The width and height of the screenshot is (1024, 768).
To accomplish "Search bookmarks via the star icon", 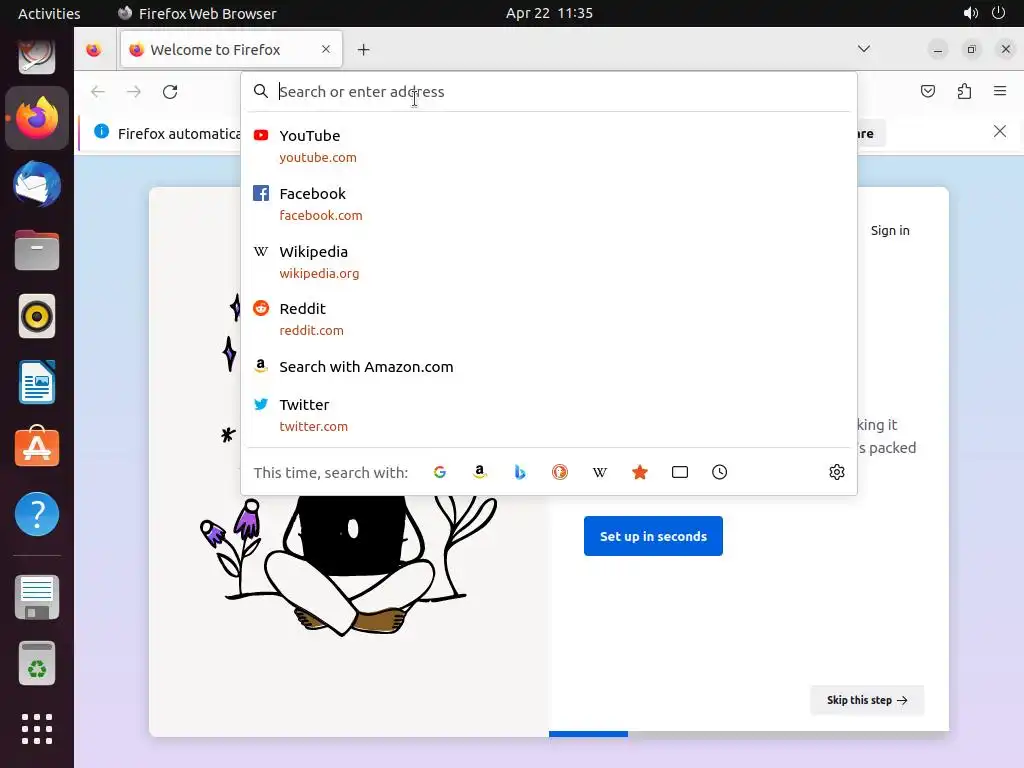I will click(x=640, y=472).
